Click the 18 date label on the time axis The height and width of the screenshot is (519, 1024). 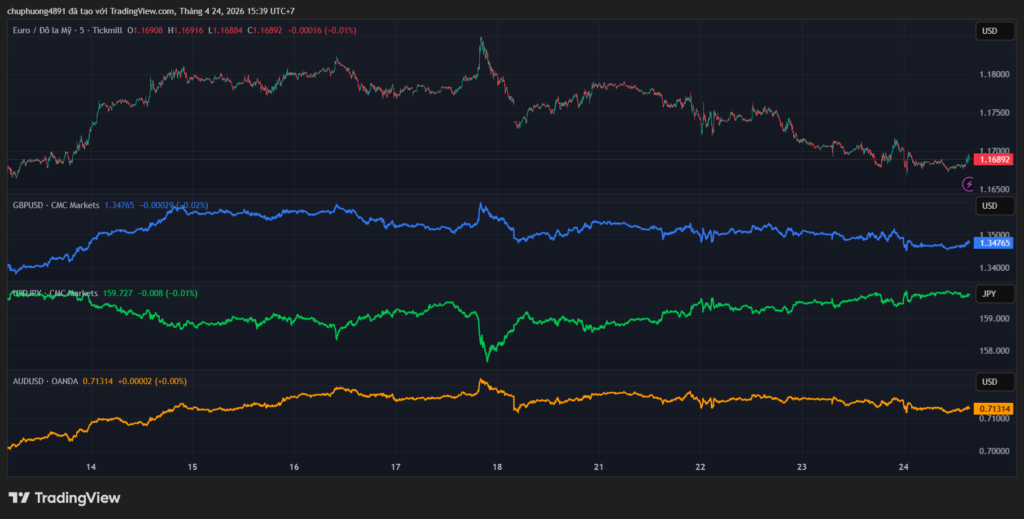click(498, 467)
